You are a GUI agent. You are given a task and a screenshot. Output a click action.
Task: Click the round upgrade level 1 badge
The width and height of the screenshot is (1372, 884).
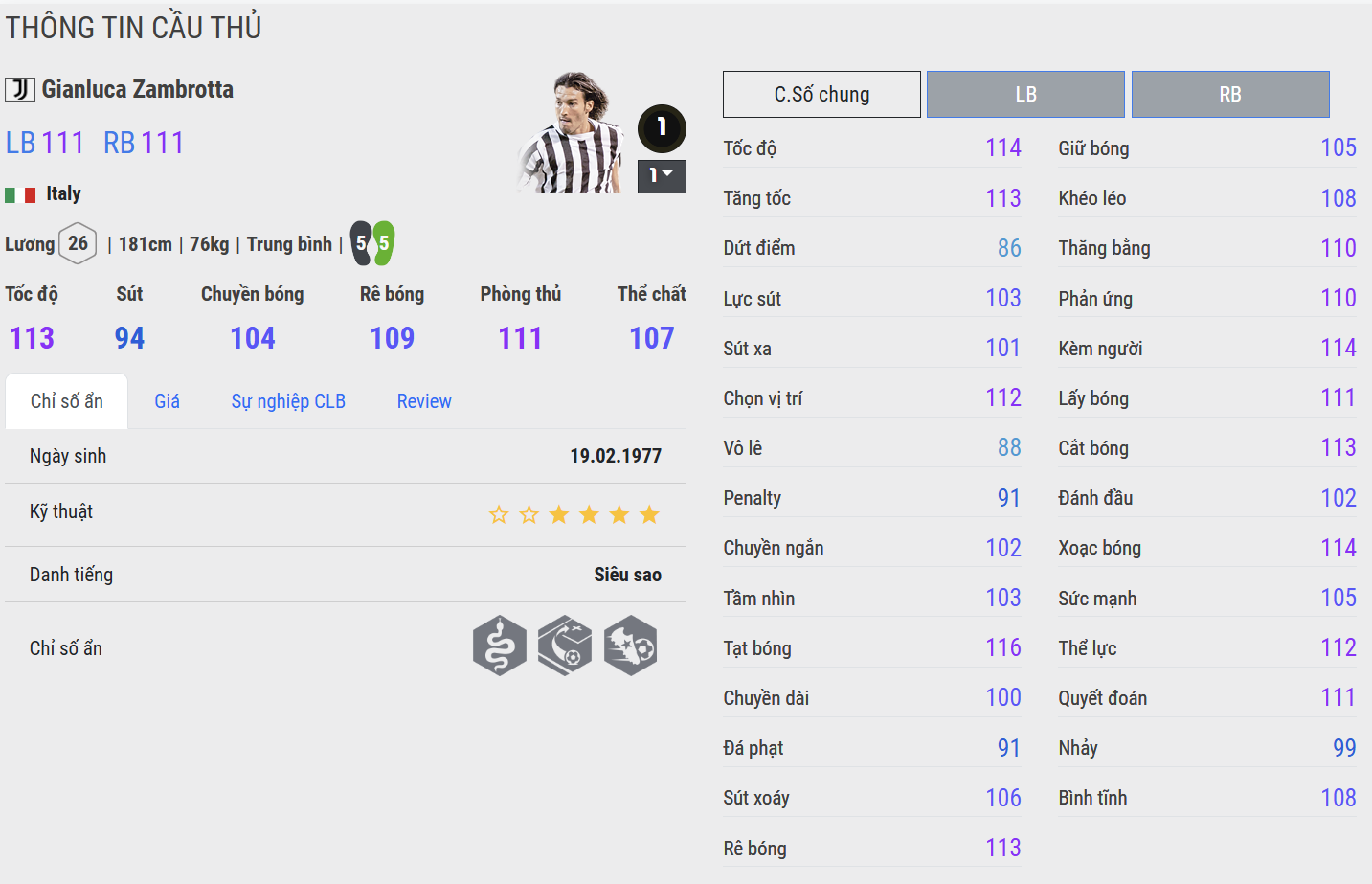point(662,127)
